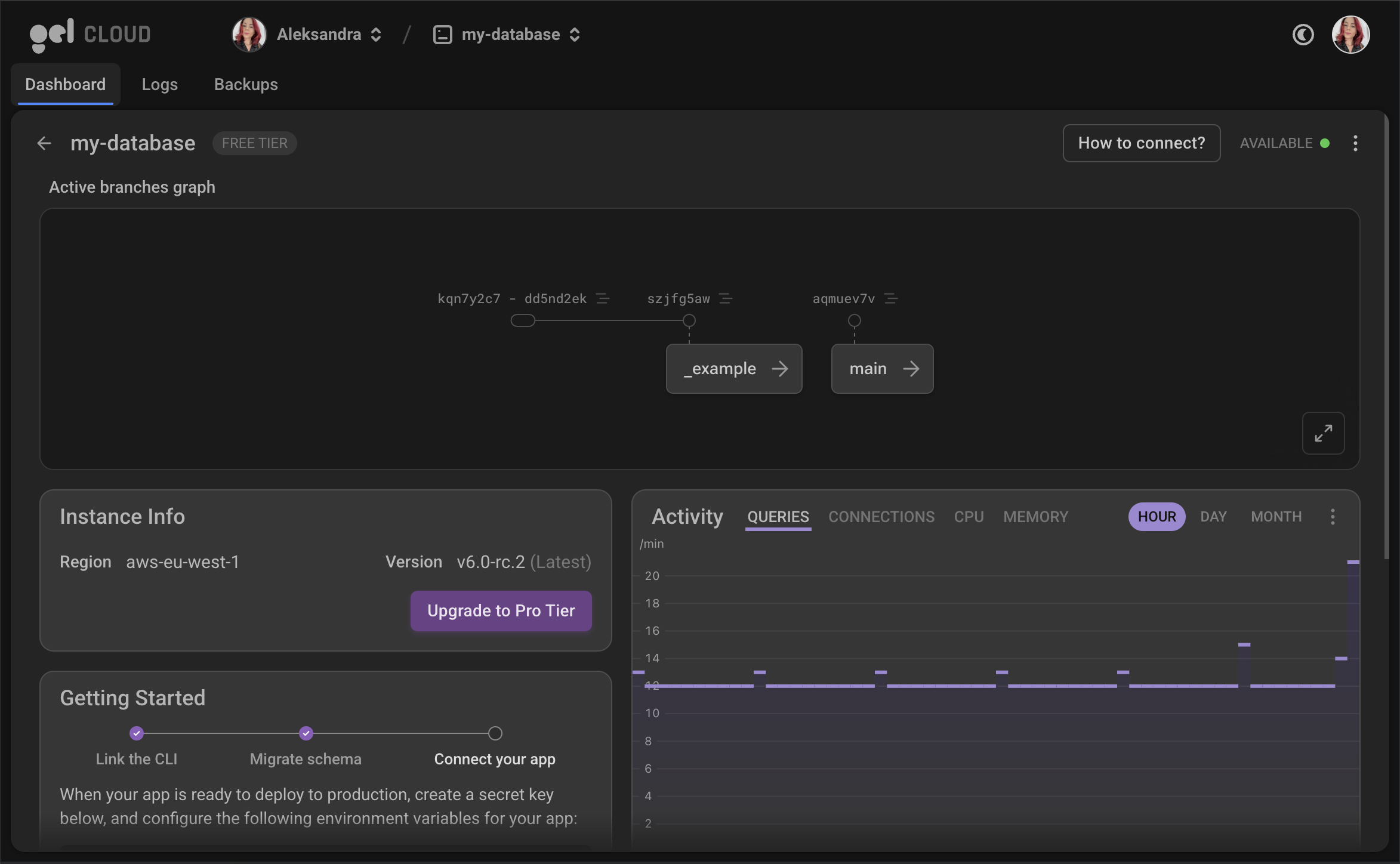
Task: Open instance options three-dot menu
Action: (1355, 143)
